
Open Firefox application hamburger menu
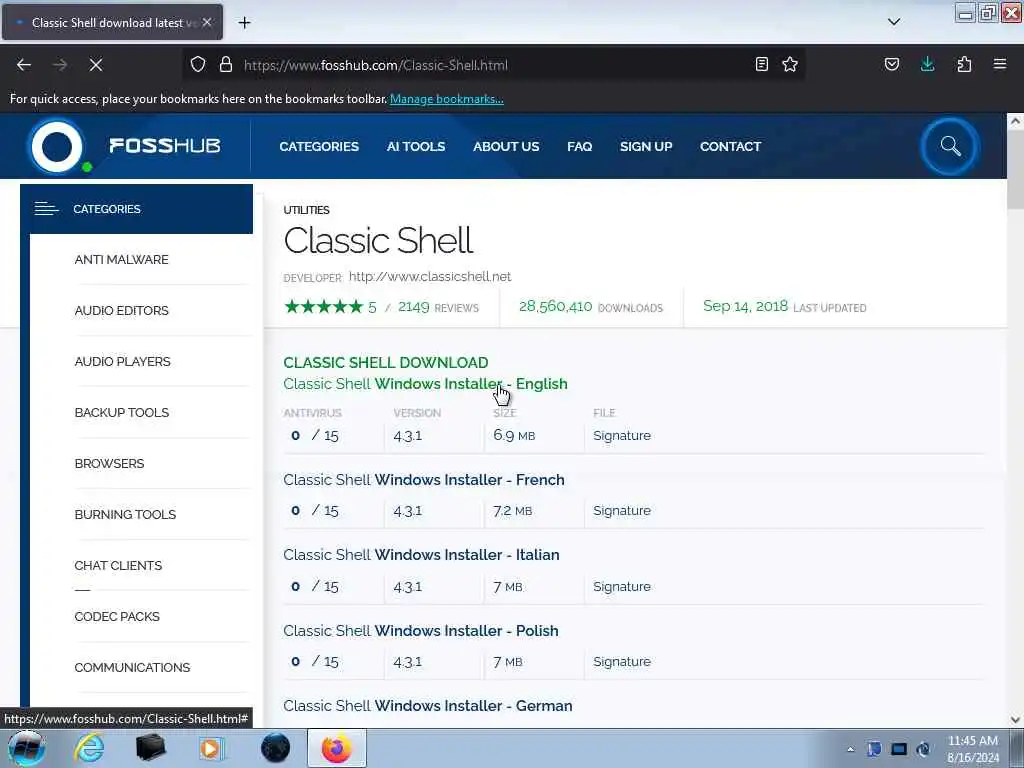1000,64
